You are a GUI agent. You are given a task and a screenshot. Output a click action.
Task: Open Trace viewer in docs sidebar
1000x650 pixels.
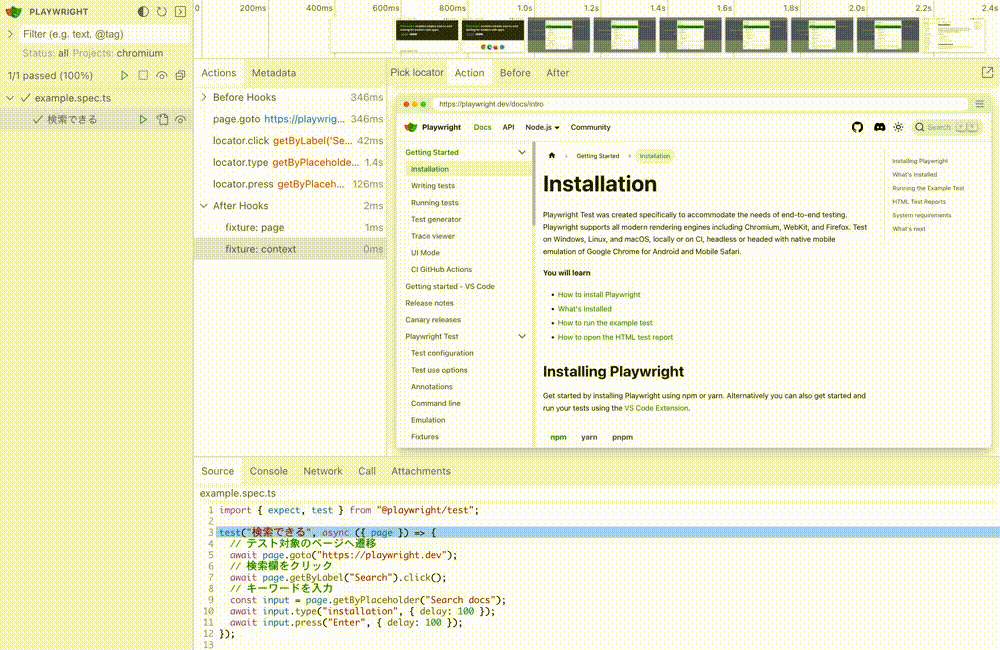click(433, 236)
